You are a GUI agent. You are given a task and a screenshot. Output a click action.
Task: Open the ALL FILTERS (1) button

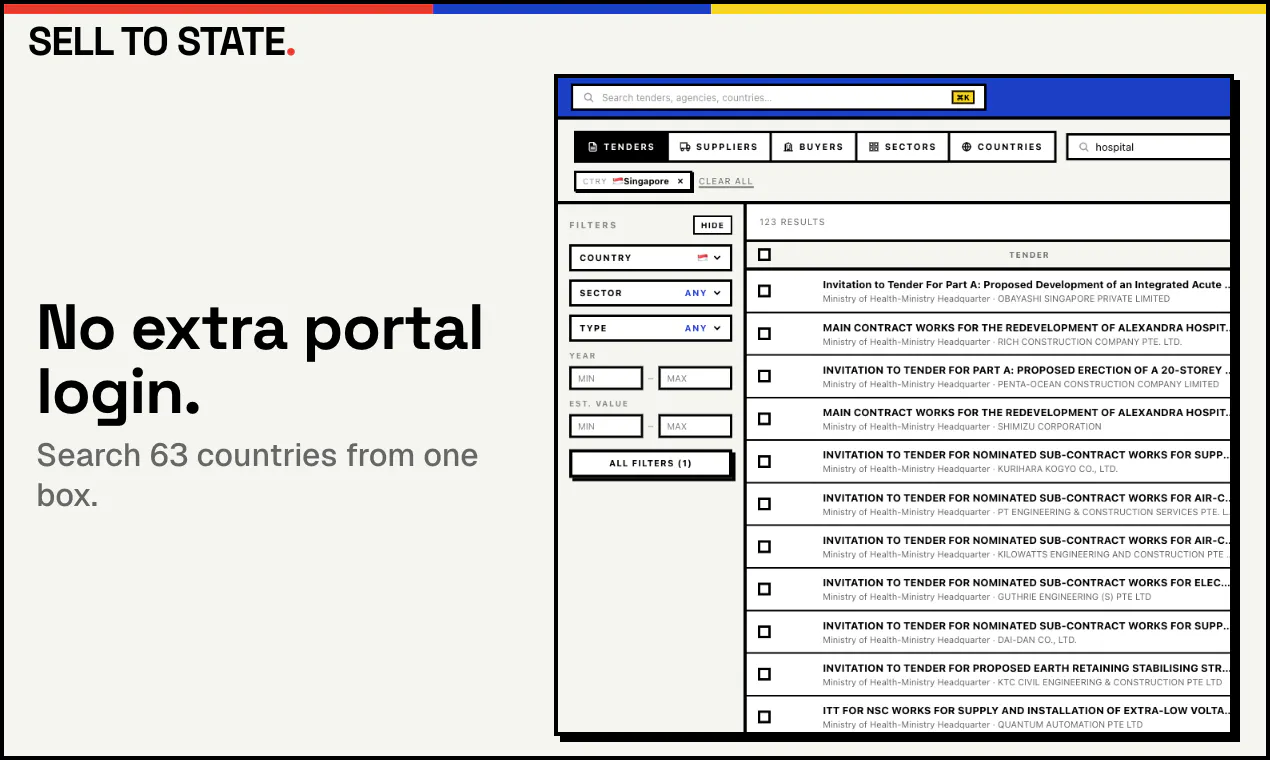click(650, 463)
